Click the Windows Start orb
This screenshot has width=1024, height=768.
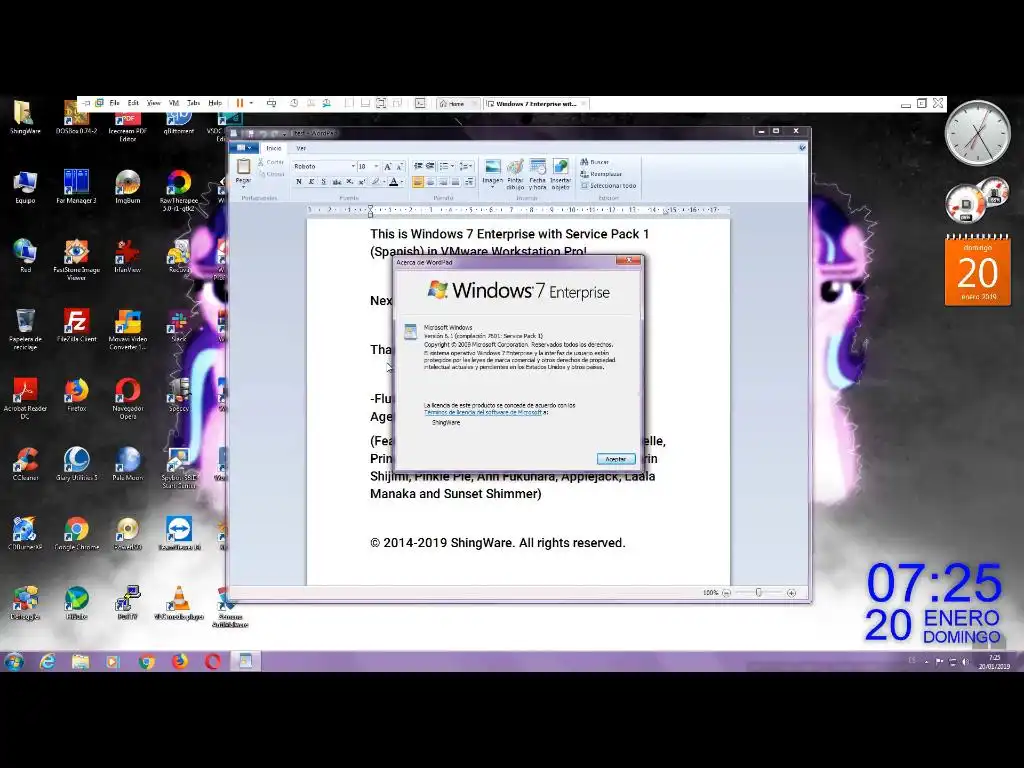coord(14,662)
